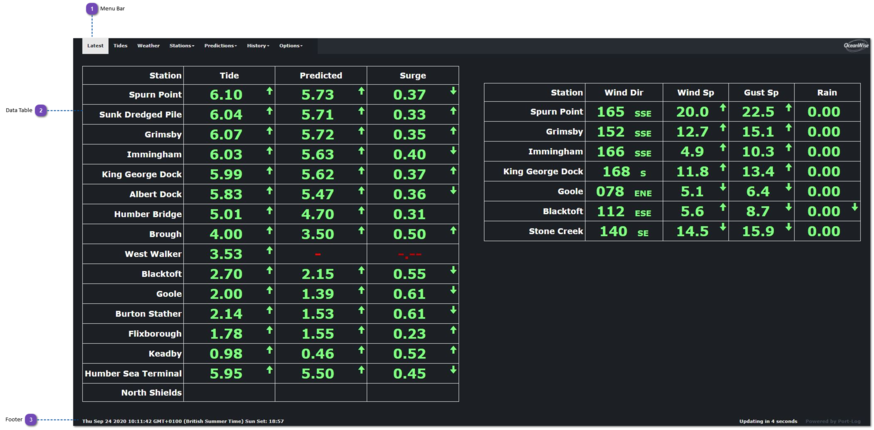Screen dimensions: 874x430
Task: Click the OceanWise logo
Action: pyautogui.click(x=856, y=46)
